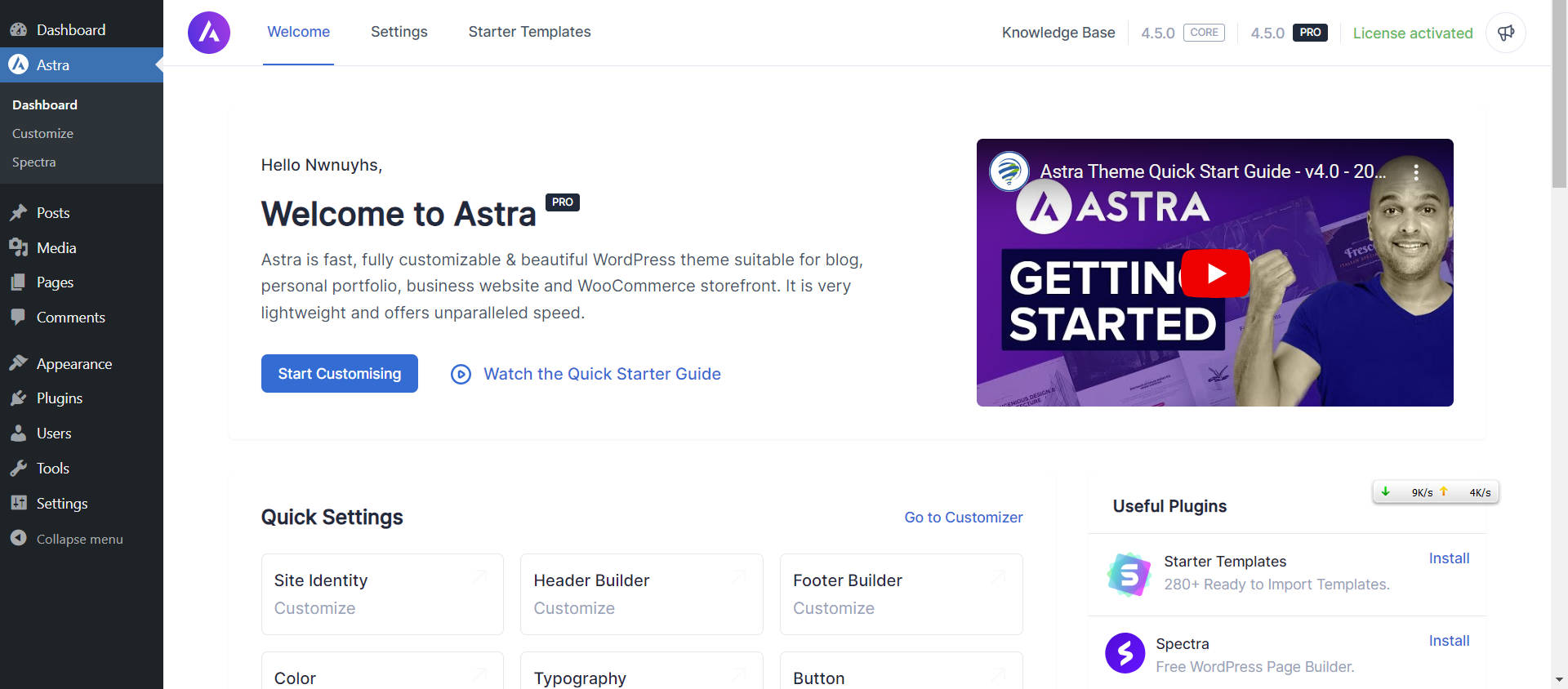Click the Start Customising button
1568x689 pixels.
[339, 374]
